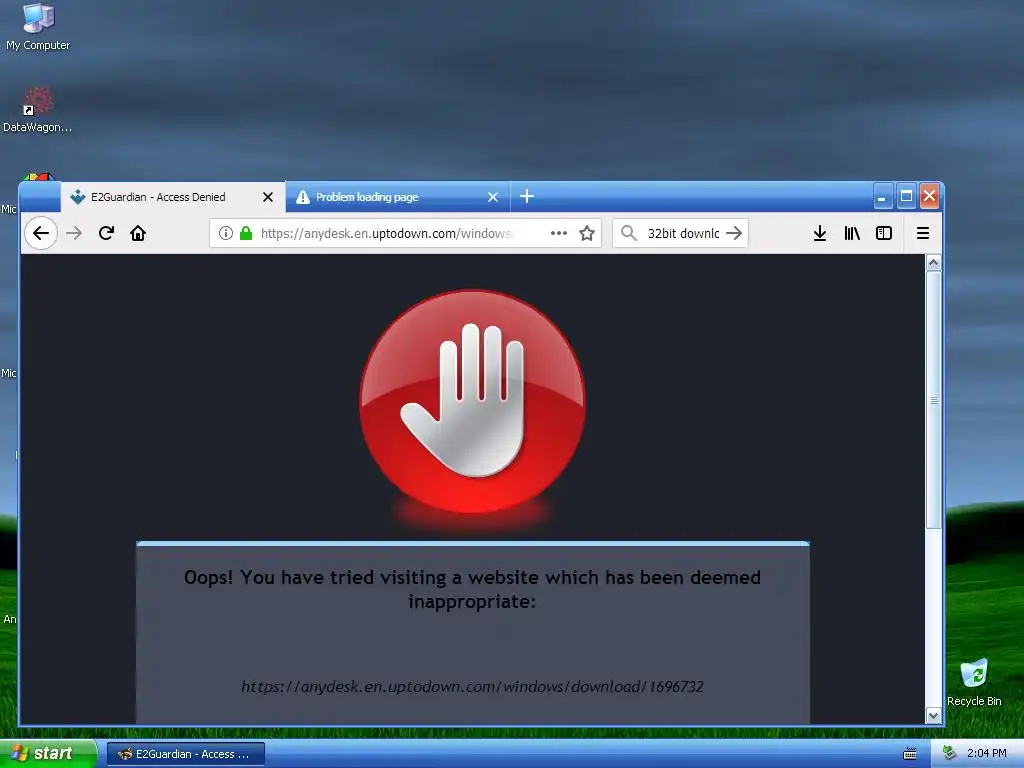
Task: Switch to Problem loading page tab
Action: tap(397, 197)
